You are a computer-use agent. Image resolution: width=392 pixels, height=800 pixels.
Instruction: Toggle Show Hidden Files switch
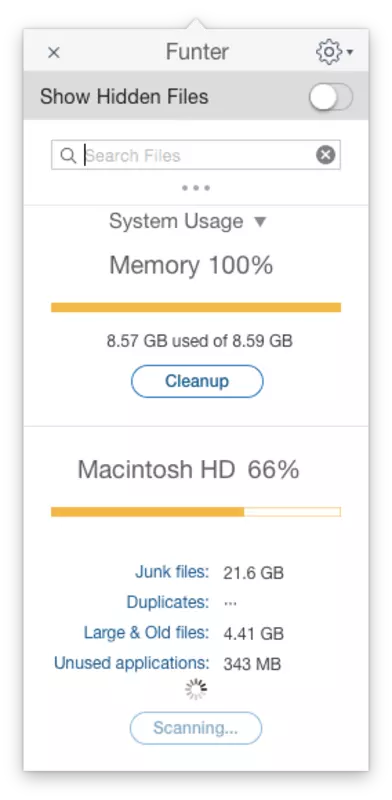point(331,96)
